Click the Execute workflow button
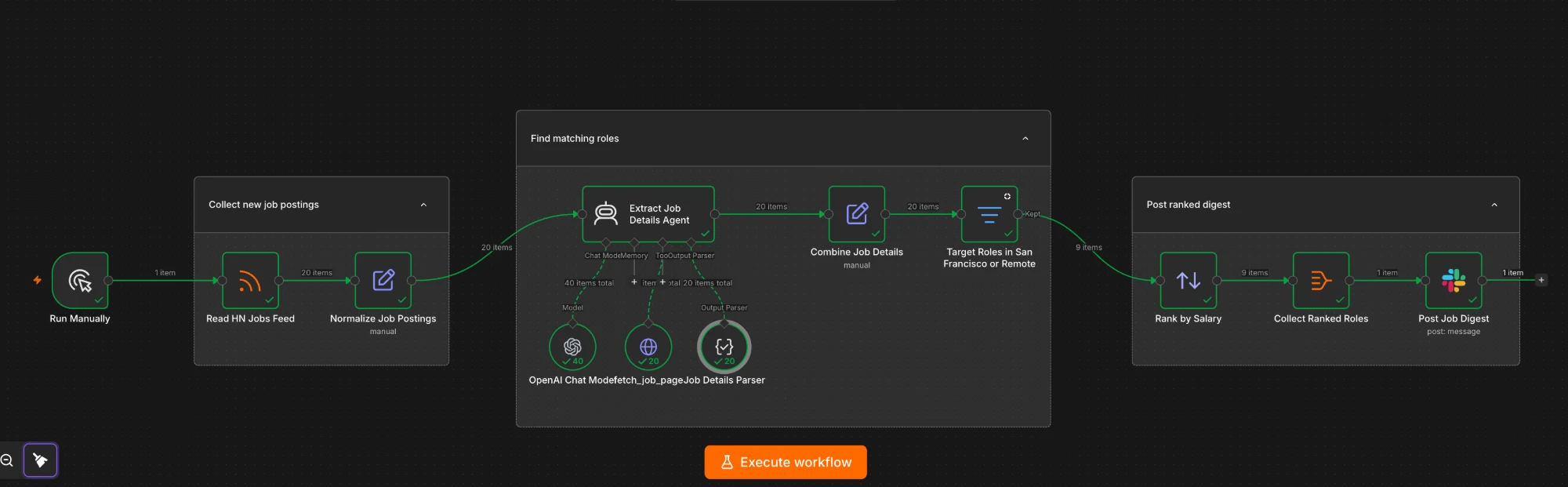This screenshot has width=1568, height=487. click(786, 462)
